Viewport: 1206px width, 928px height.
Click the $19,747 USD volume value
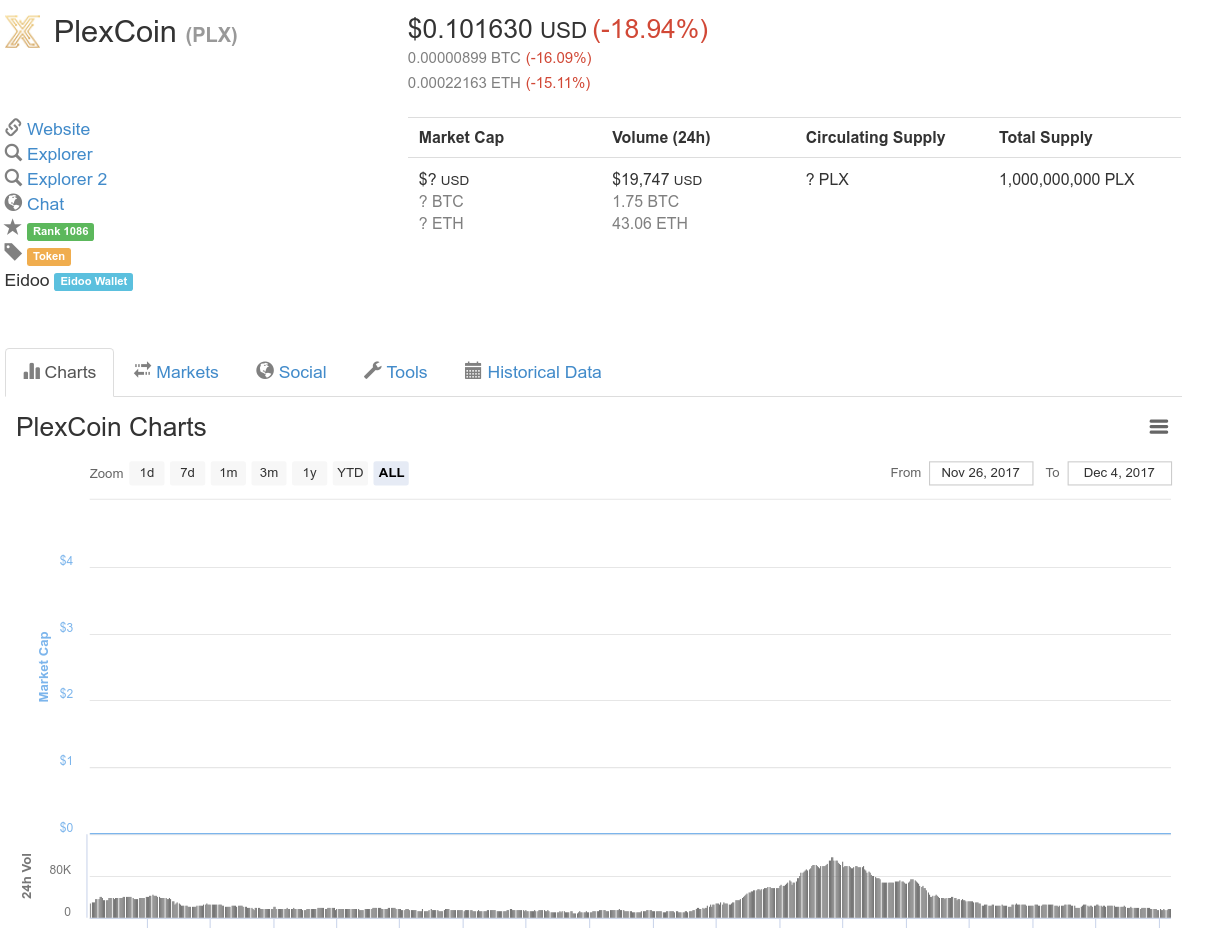point(657,180)
